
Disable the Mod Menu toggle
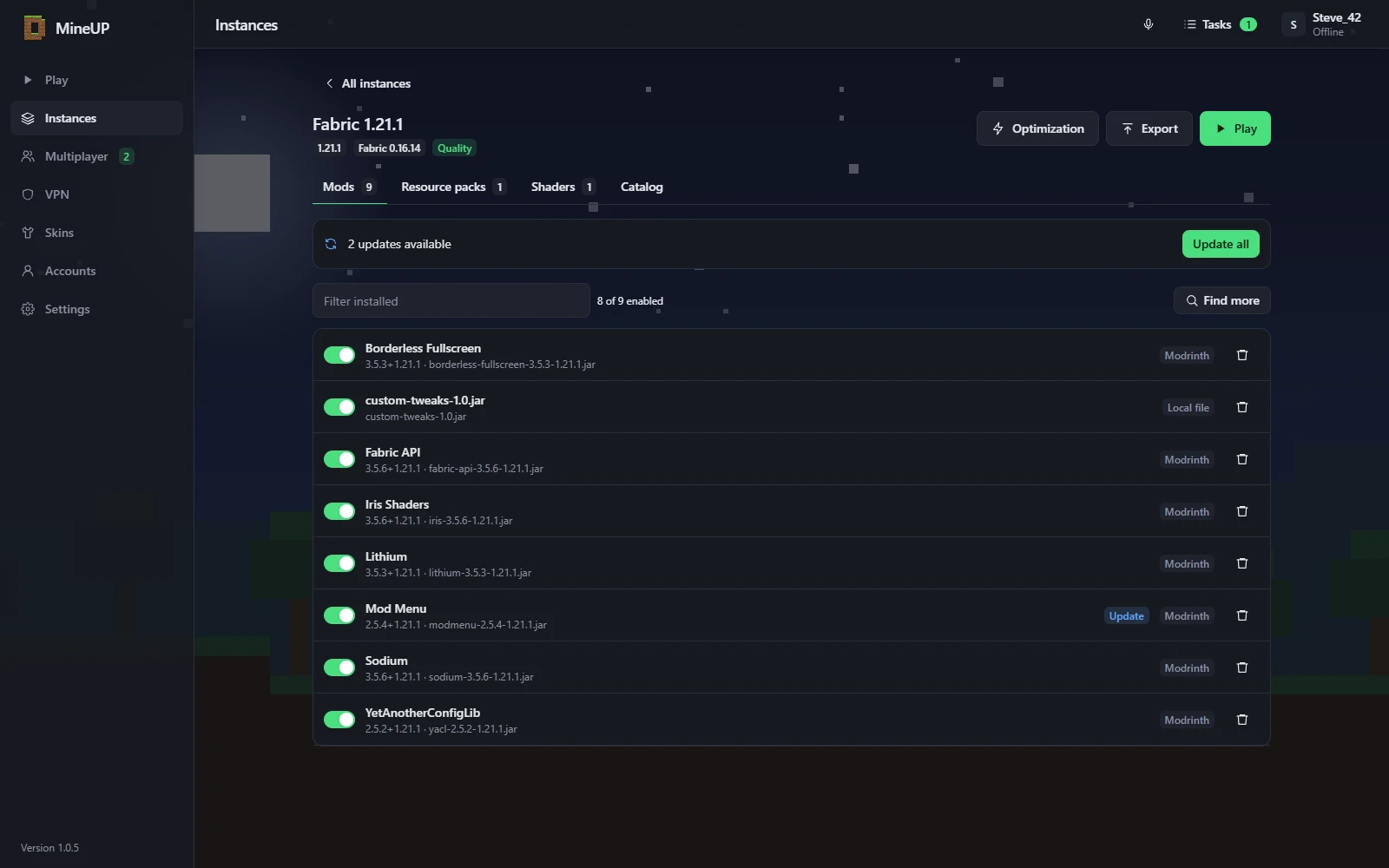(339, 615)
